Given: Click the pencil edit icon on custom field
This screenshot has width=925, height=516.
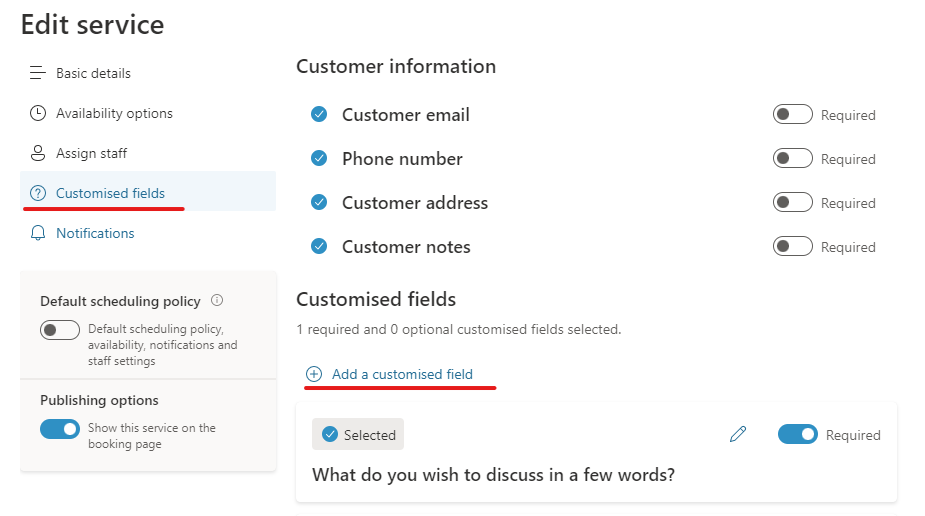Looking at the screenshot, I should pos(738,434).
